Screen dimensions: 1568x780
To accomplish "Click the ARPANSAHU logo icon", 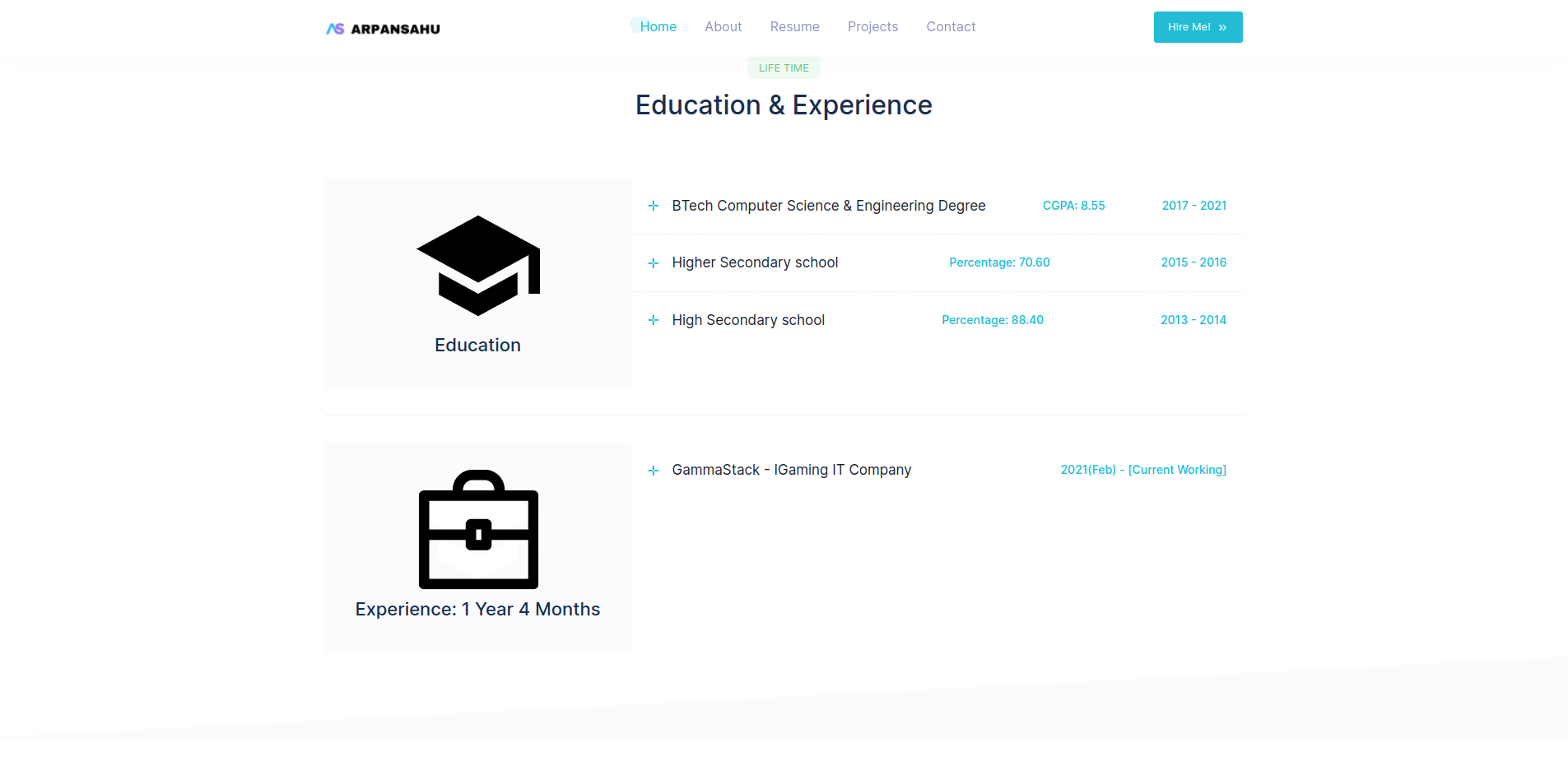I will (335, 29).
